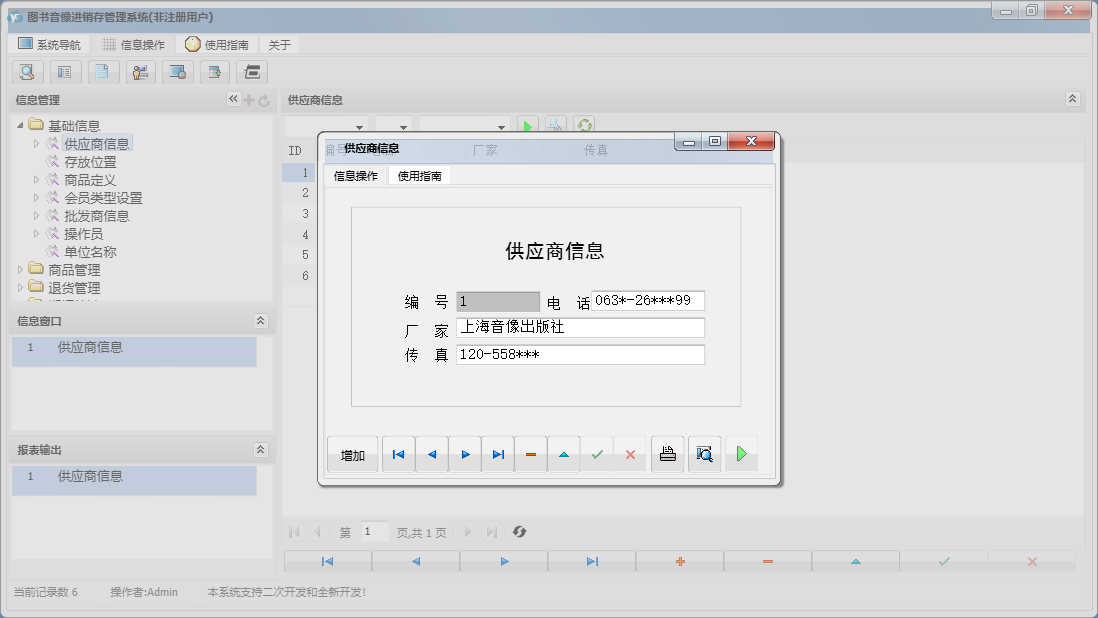Collapse the 报表输出 panel
The height and width of the screenshot is (618, 1098).
260,450
